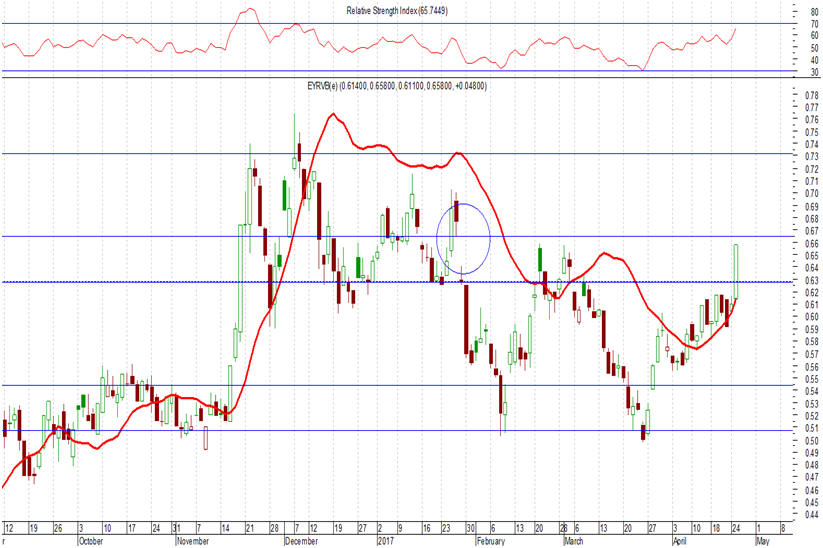The height and width of the screenshot is (548, 823).
Task: Click date tick 14 on time axis
Action: coord(225,528)
